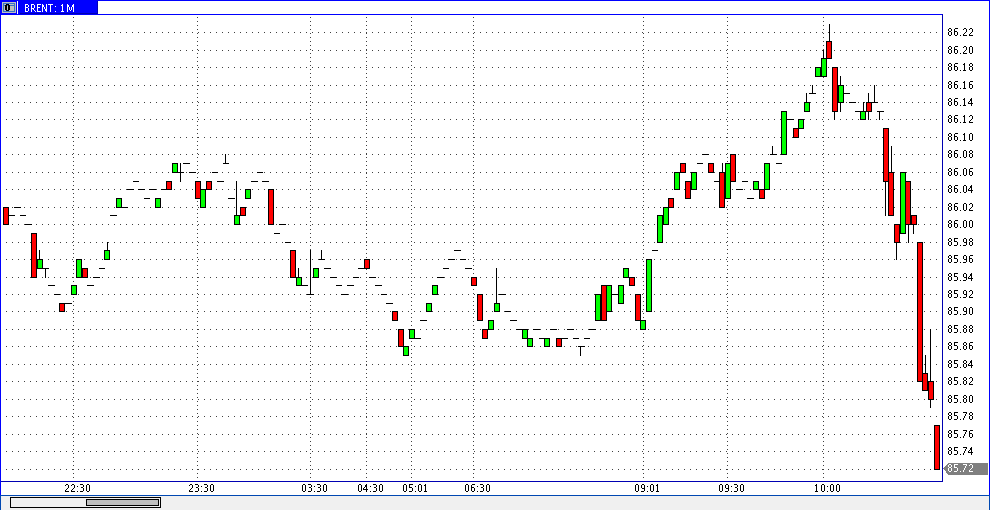Click the 04:30 time axis label

[371, 489]
